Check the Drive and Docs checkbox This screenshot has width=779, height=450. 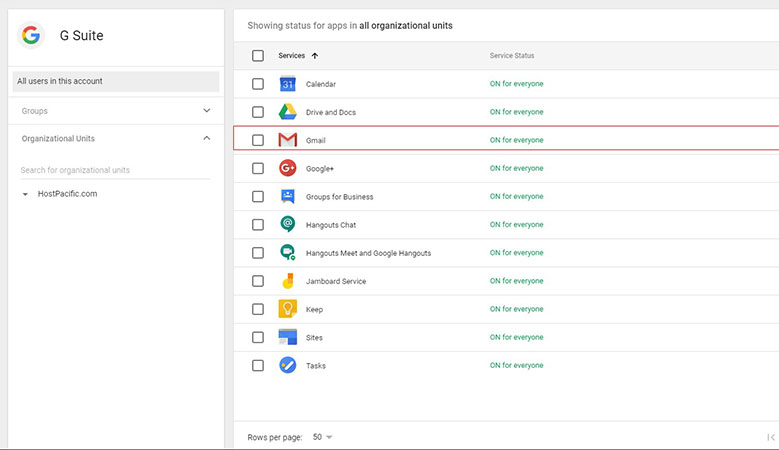258,112
